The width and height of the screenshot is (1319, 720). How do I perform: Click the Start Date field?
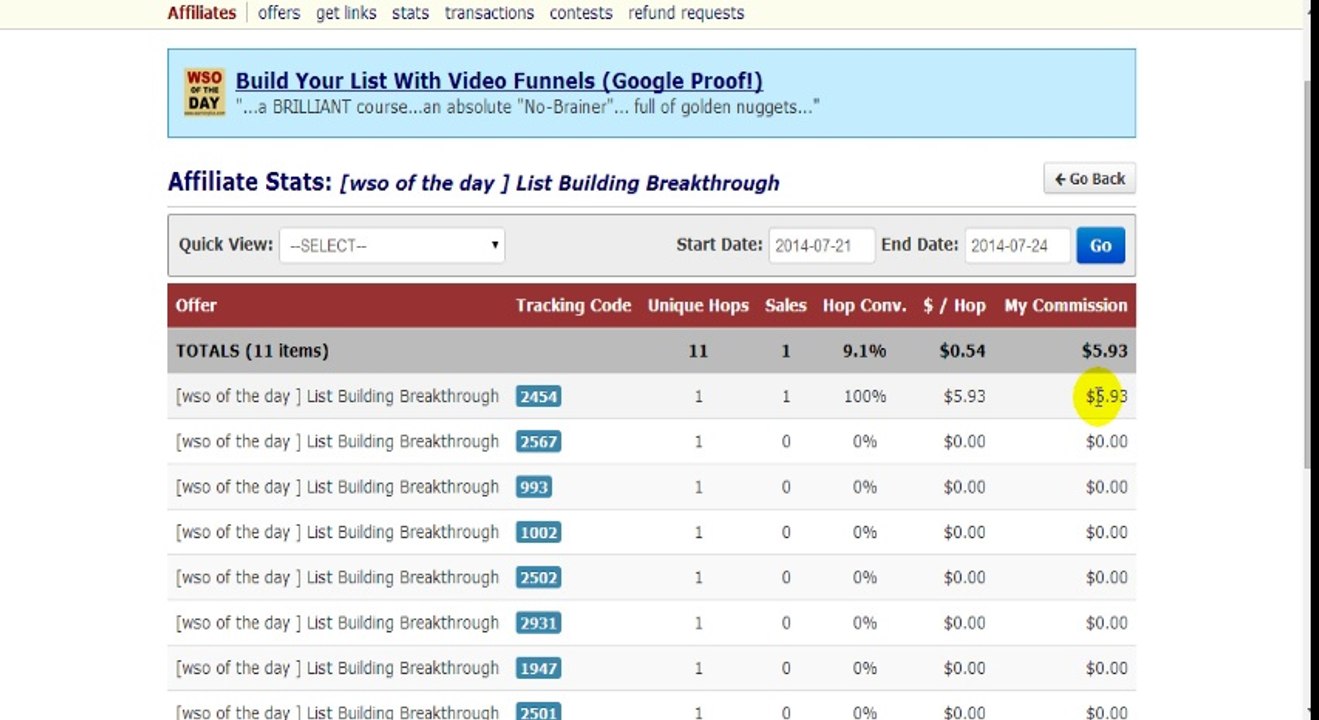pyautogui.click(x=822, y=245)
